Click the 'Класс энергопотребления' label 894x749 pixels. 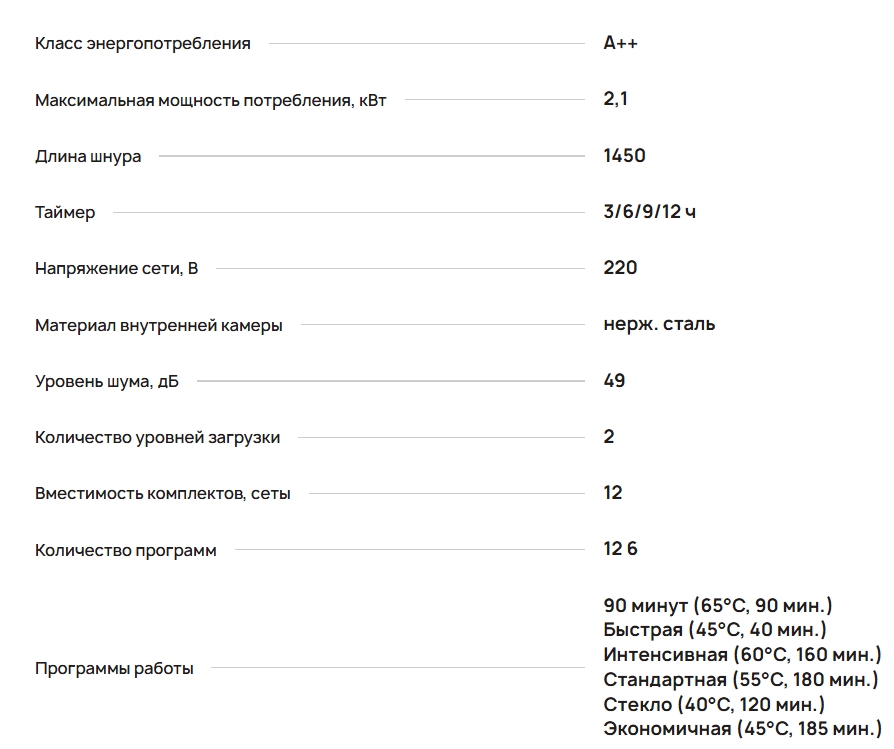tap(142, 44)
